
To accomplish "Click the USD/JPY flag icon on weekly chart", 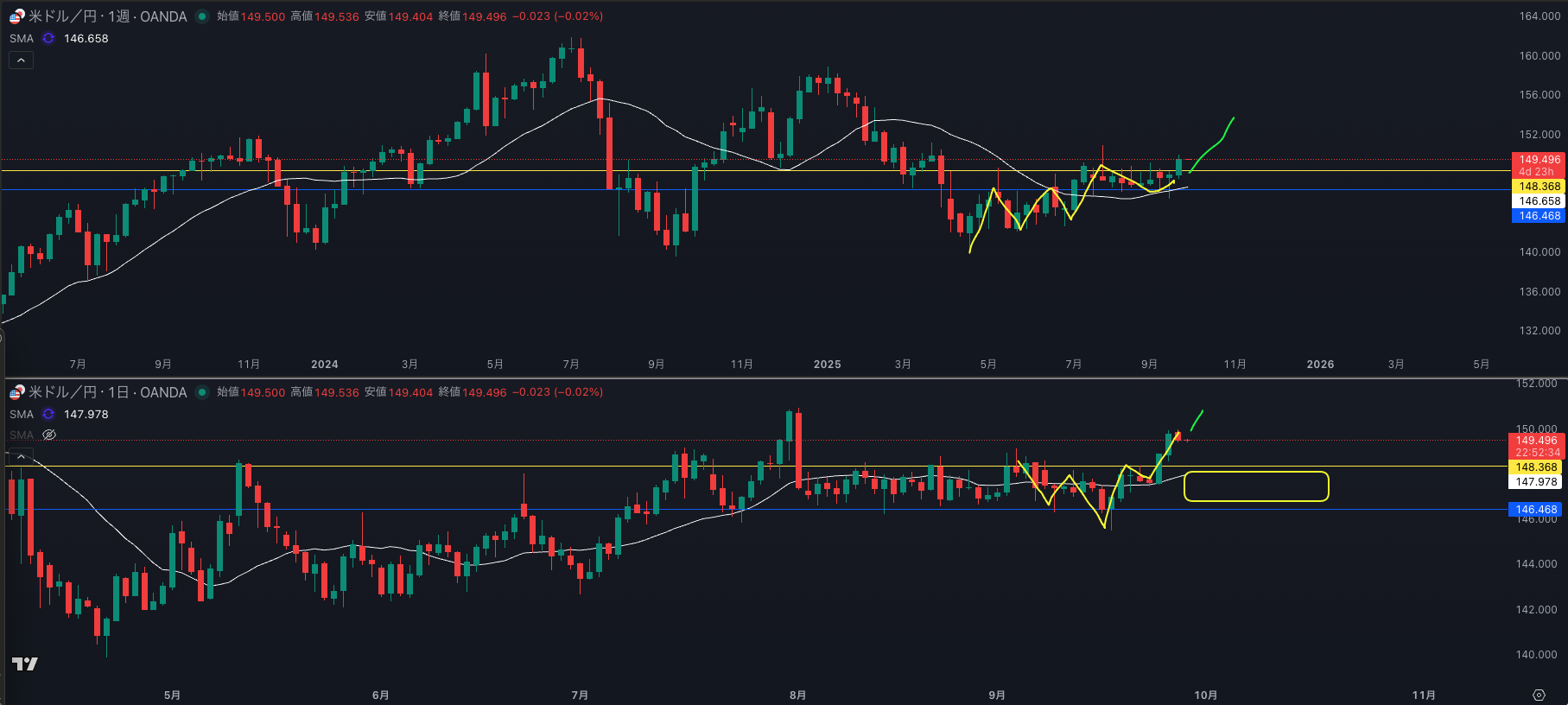I will tap(17, 16).
